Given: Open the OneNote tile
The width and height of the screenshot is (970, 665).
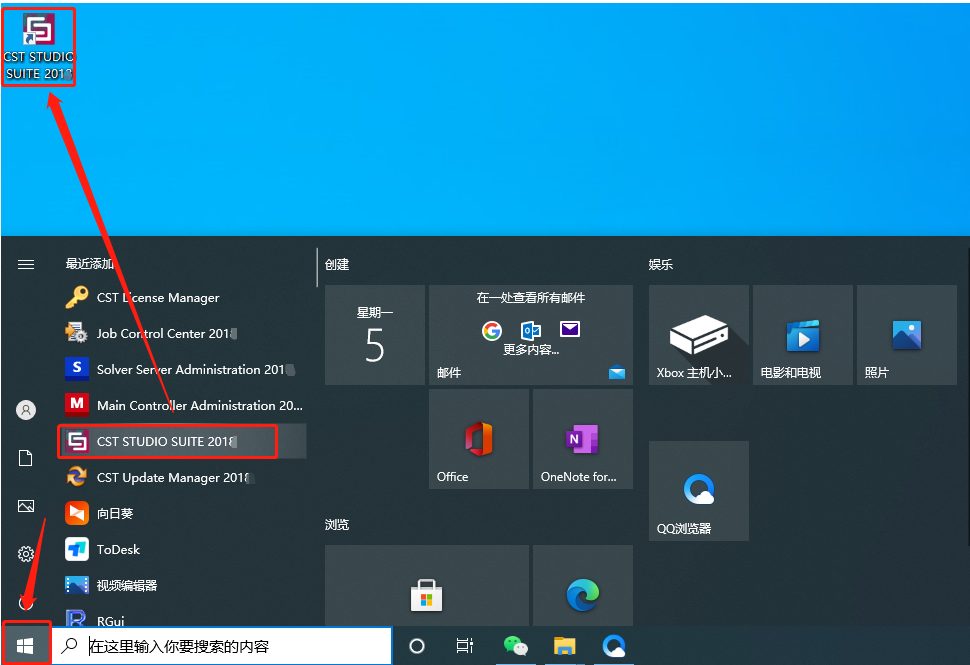Looking at the screenshot, I should [x=583, y=439].
